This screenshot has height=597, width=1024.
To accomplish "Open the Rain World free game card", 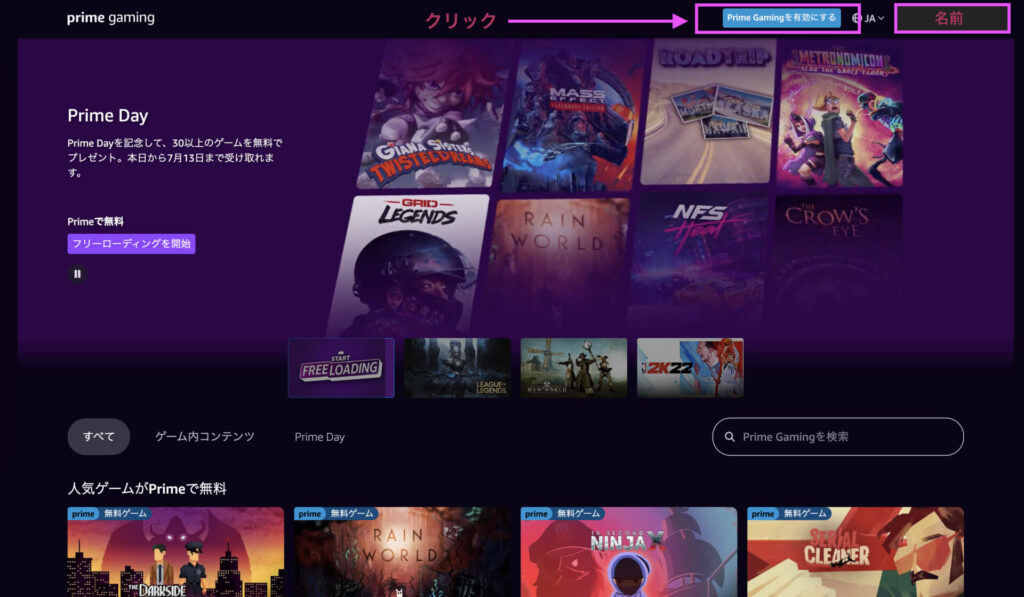I will 402,552.
